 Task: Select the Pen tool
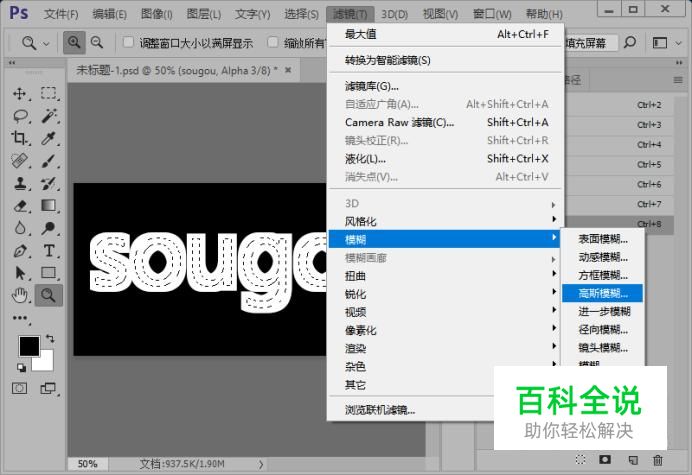click(x=20, y=250)
